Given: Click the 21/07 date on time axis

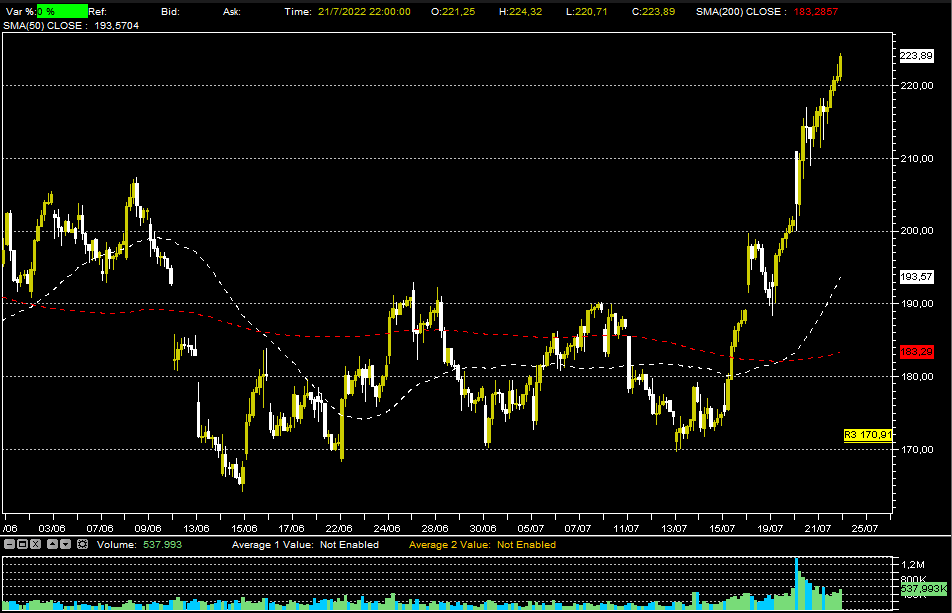Looking at the screenshot, I should [816, 528].
